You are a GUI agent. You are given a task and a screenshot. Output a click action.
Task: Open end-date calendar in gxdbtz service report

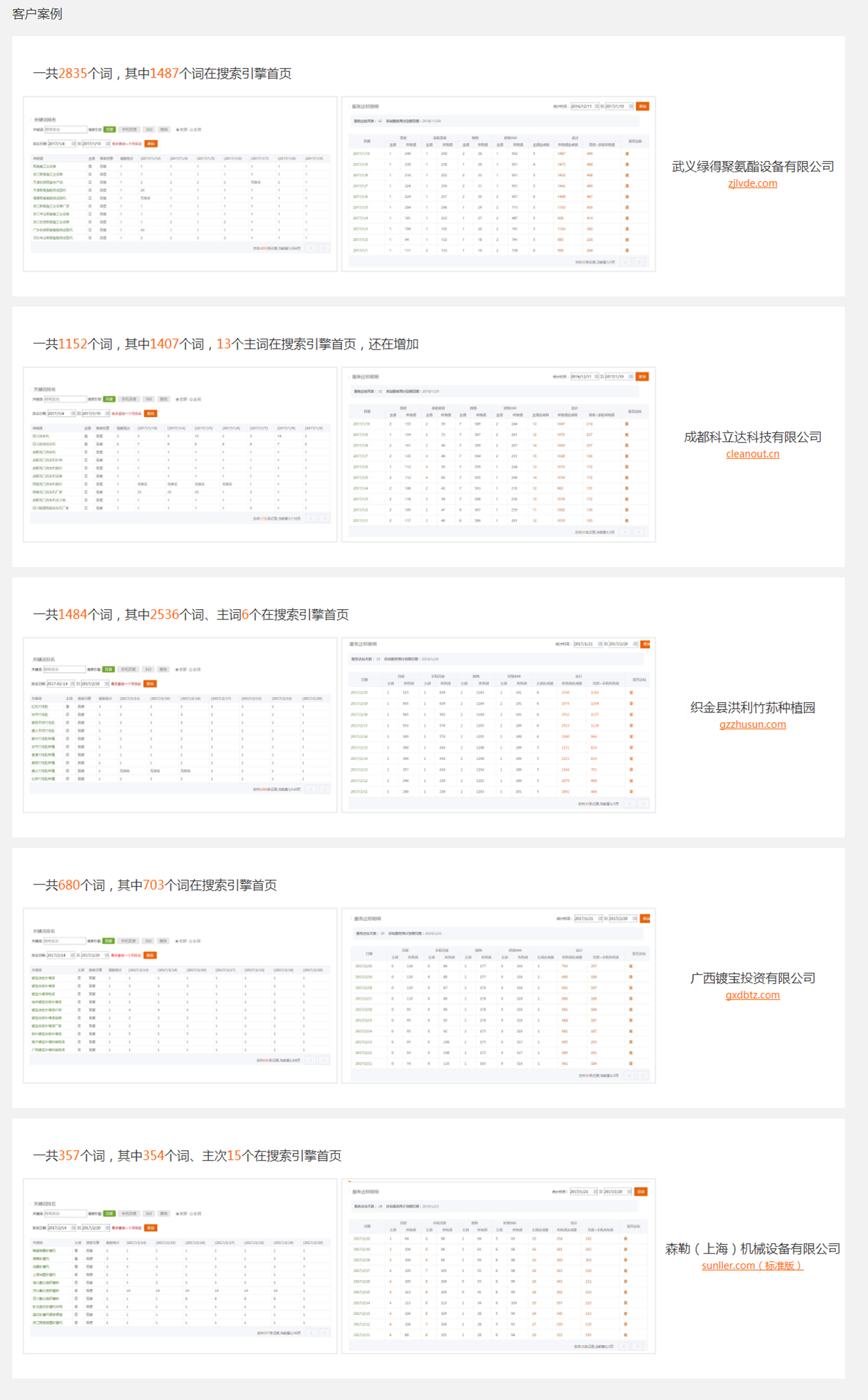tap(634, 919)
